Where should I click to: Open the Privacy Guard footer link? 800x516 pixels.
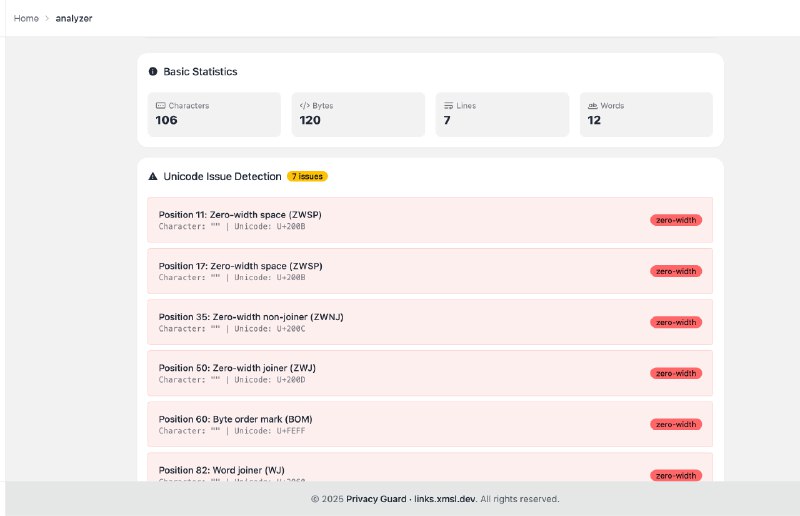[x=375, y=499]
